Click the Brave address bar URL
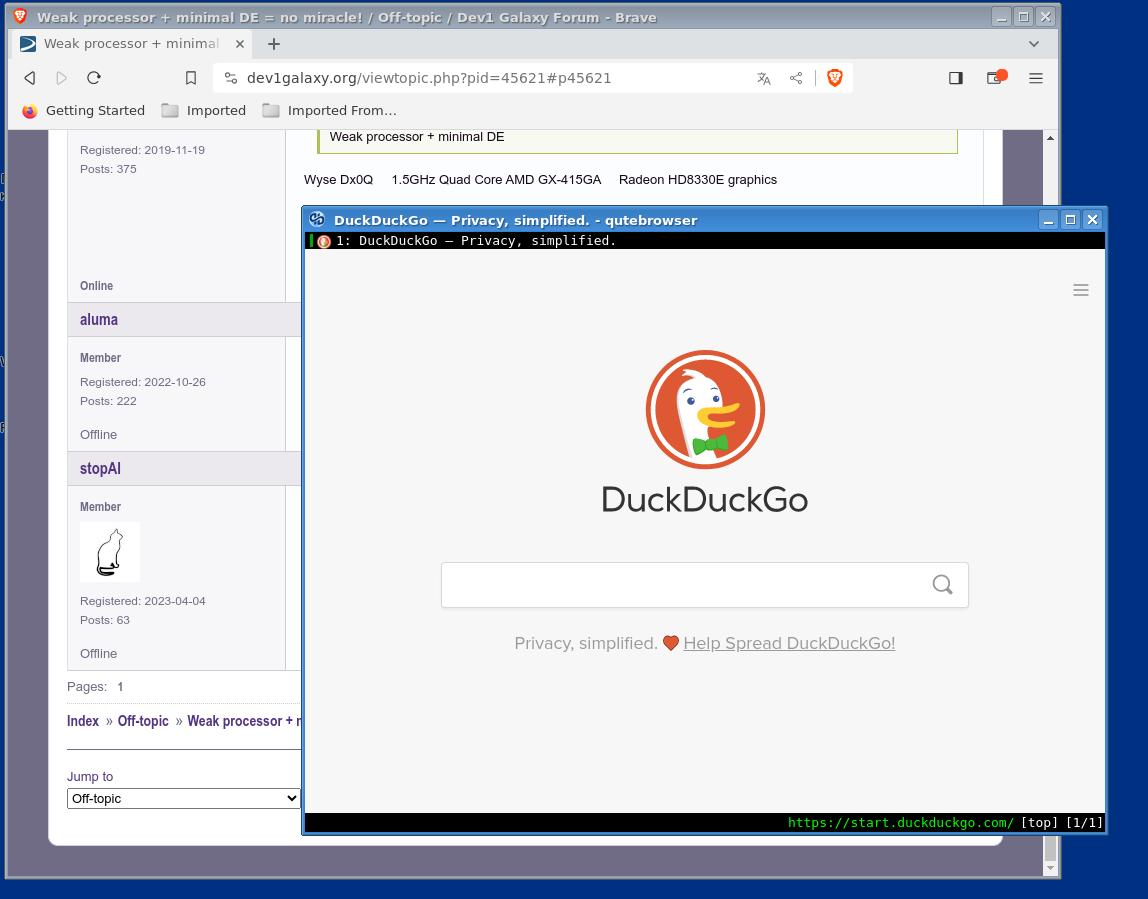This screenshot has height=899, width=1148. (x=428, y=78)
